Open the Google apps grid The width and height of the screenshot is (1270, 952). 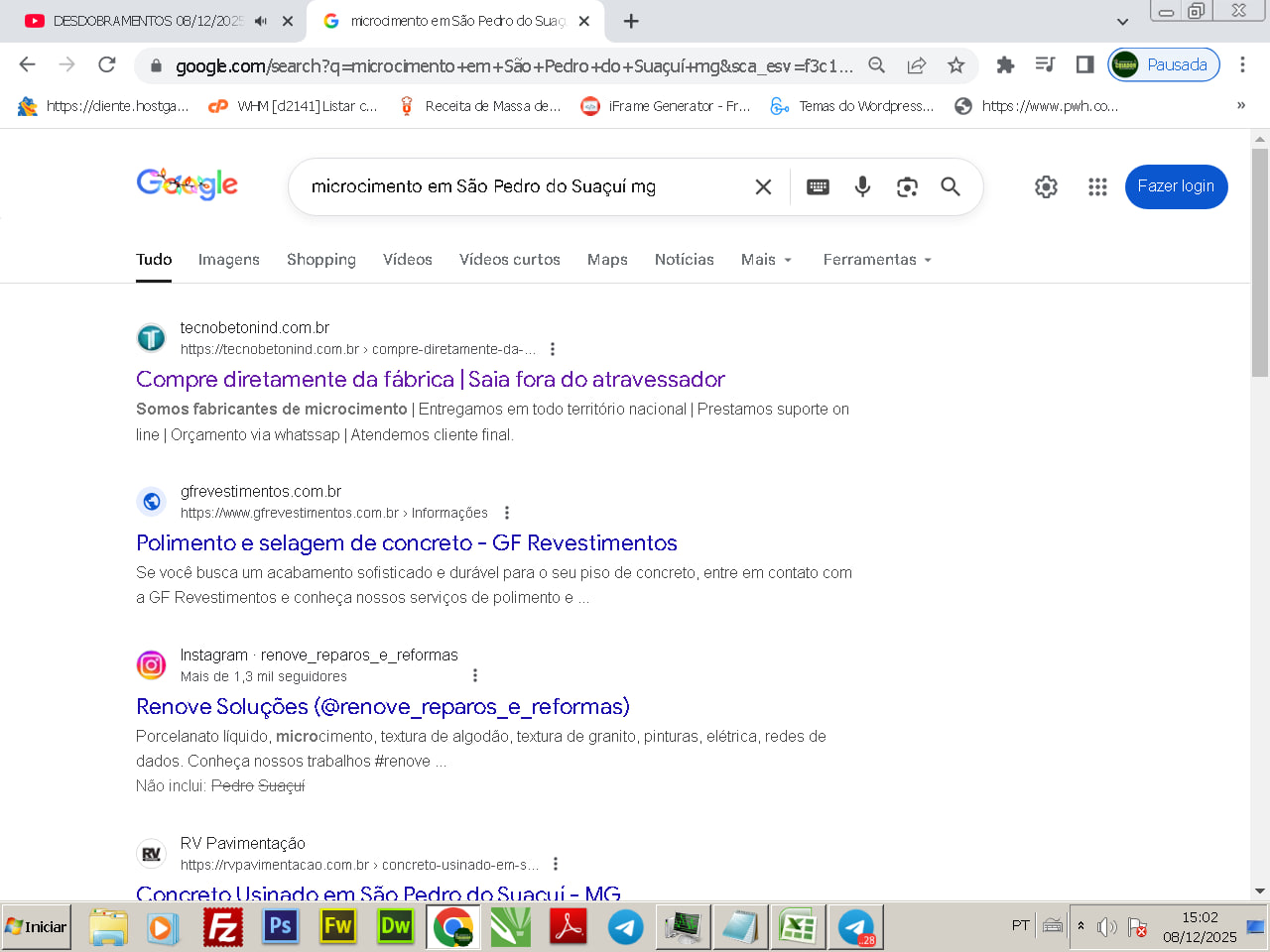coord(1096,186)
